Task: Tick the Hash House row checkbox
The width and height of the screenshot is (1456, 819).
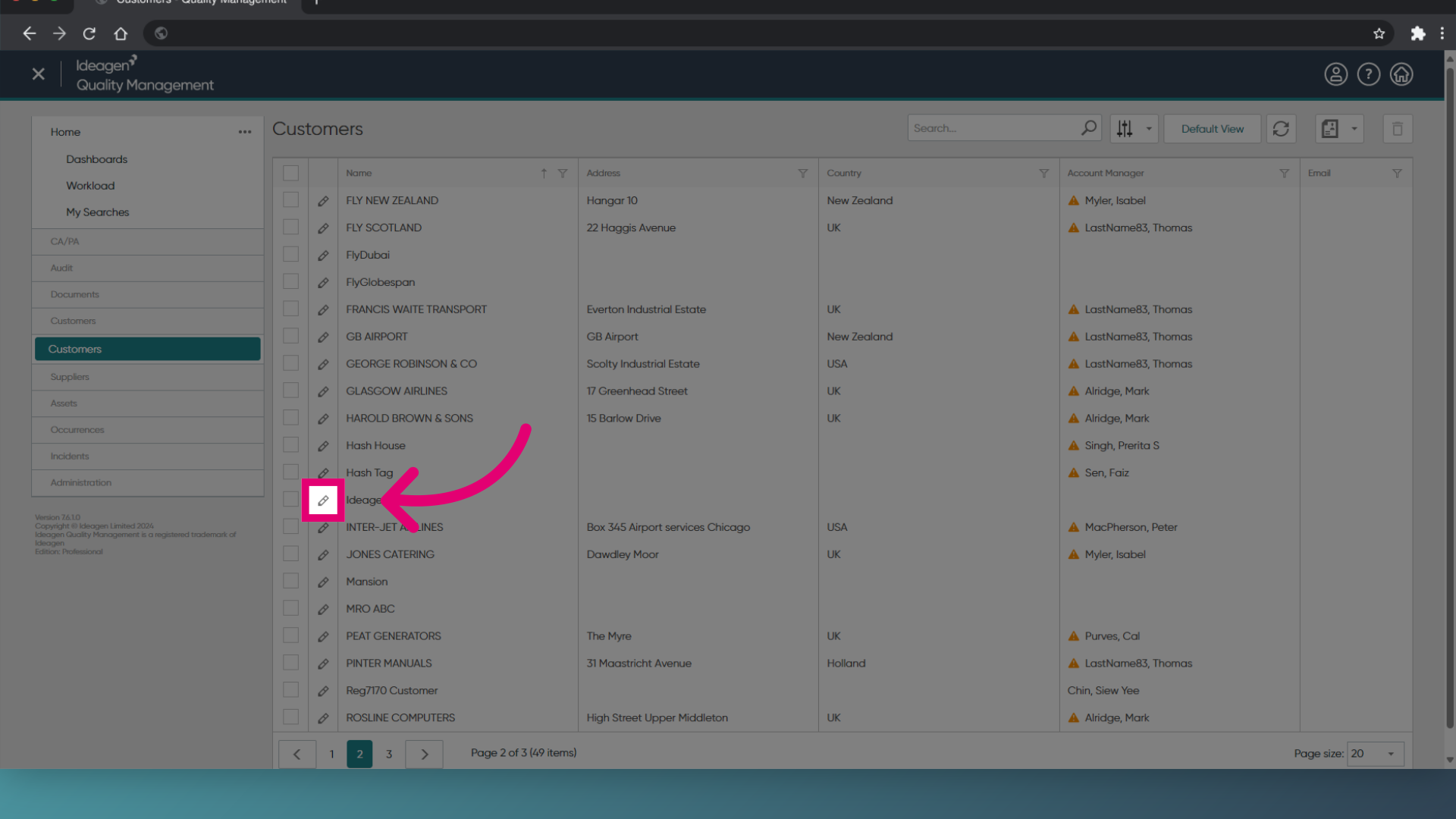Action: click(x=290, y=444)
